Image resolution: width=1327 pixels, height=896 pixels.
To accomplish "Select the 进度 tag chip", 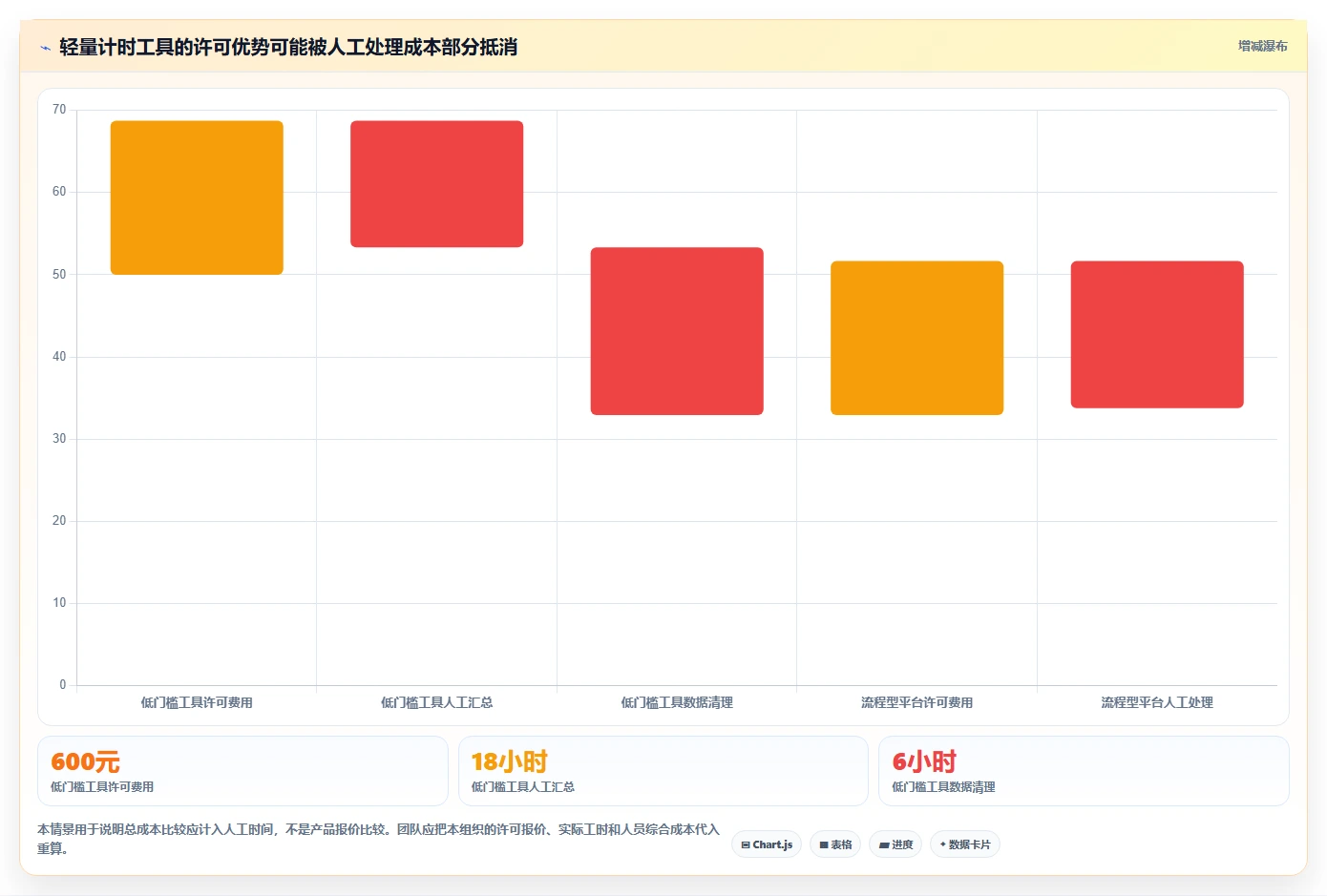I will point(895,844).
